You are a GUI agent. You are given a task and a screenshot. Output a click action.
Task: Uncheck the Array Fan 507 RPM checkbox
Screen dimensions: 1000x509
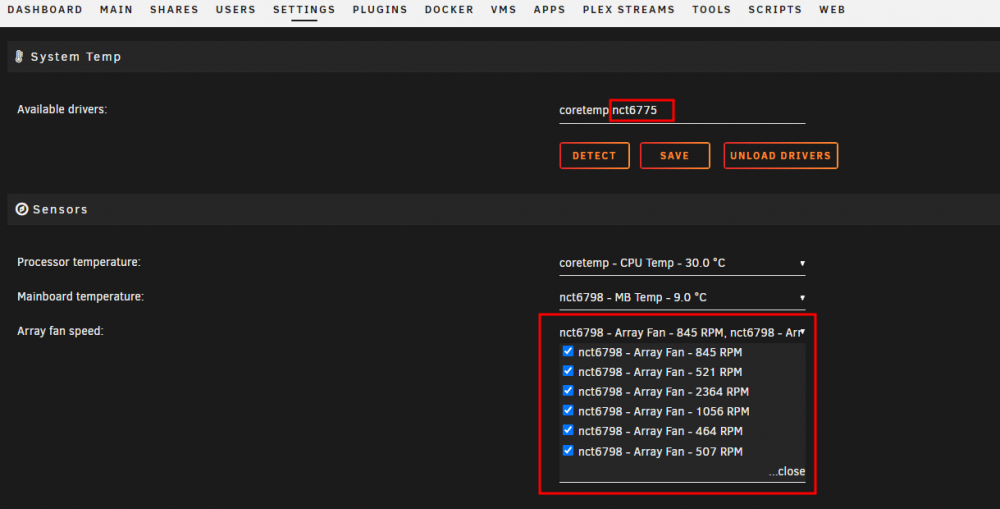point(568,450)
